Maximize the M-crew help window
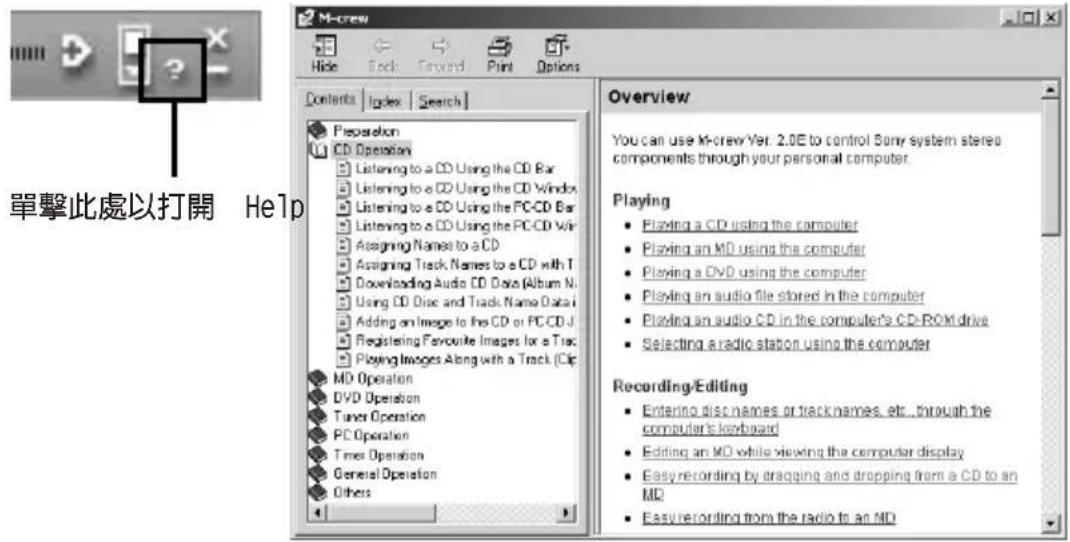Screen dimensions: 1070x542 1028,18
